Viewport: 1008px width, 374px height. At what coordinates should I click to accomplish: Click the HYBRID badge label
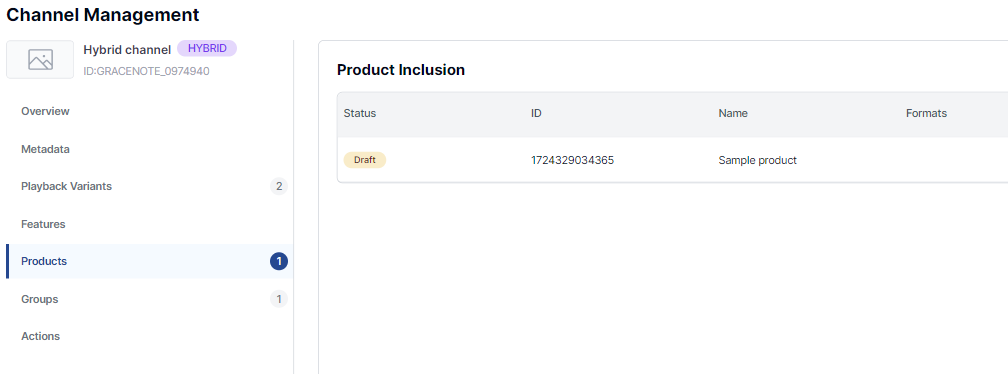(x=207, y=48)
